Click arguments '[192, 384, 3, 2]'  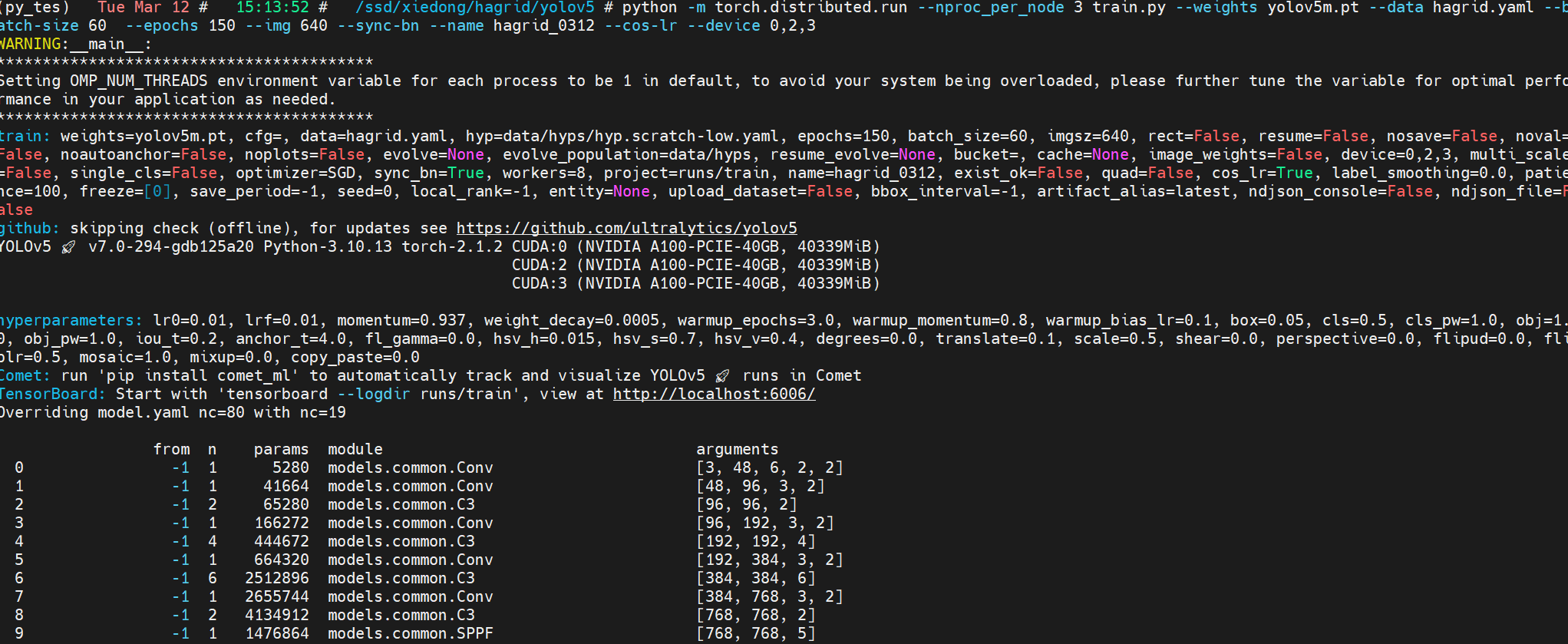click(770, 560)
